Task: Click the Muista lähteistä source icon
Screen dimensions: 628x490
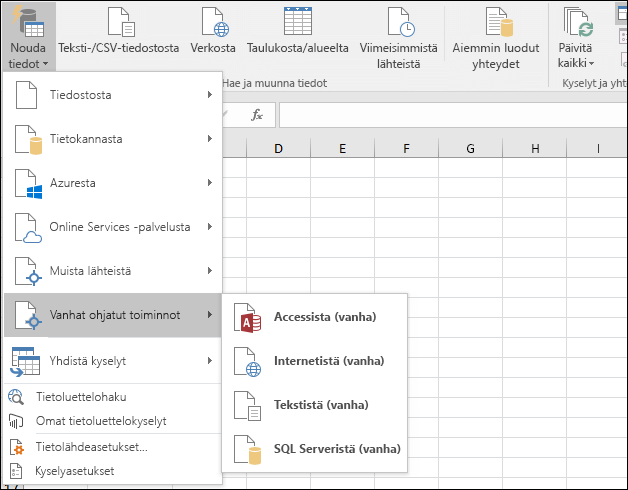Action: [x=28, y=272]
